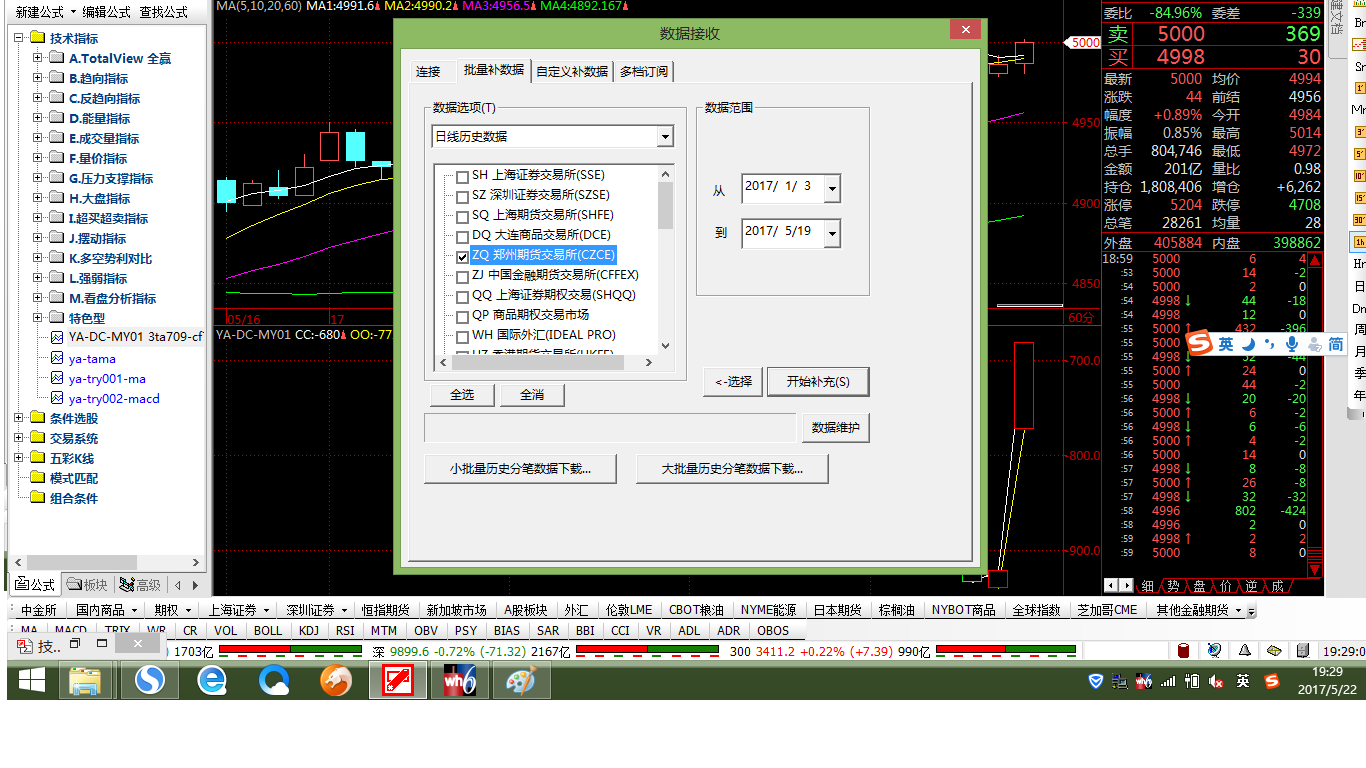Uncheck the ZQ 郑州期货交易所(CZCE) checkbox

pos(462,257)
